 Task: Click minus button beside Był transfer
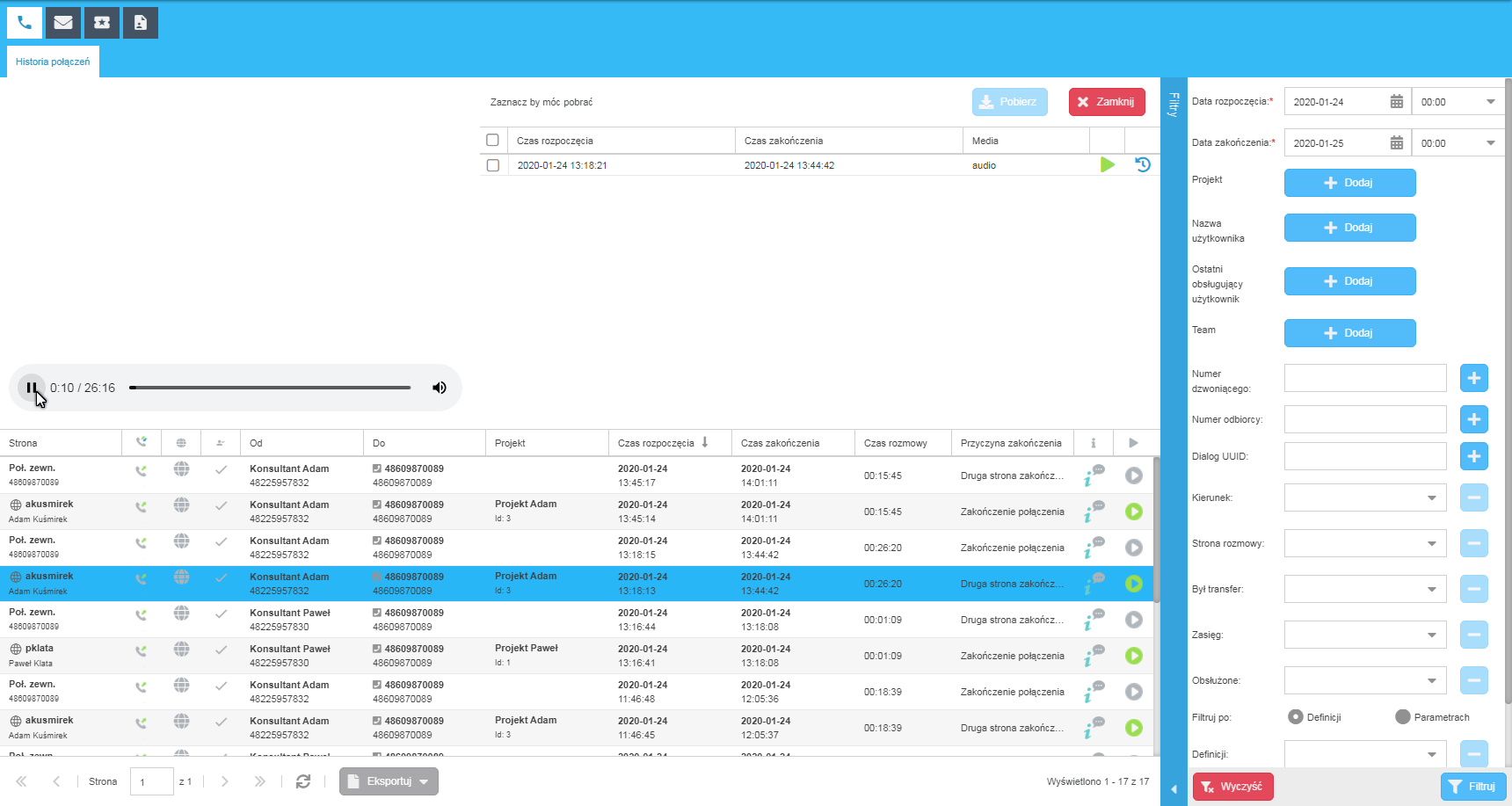(x=1474, y=589)
